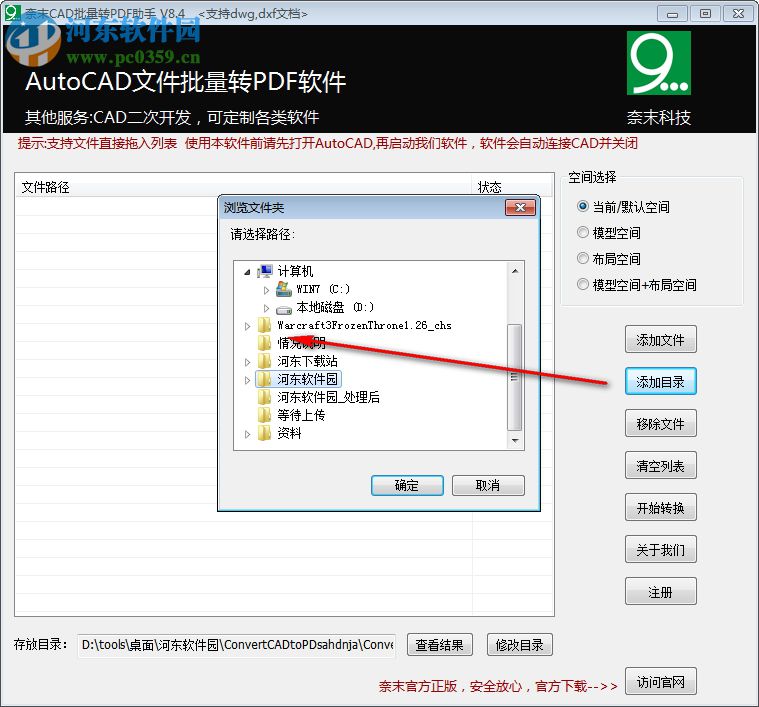Click the folder tree scroll up arrow
Viewport: 759px width, 707px height.
point(515,271)
